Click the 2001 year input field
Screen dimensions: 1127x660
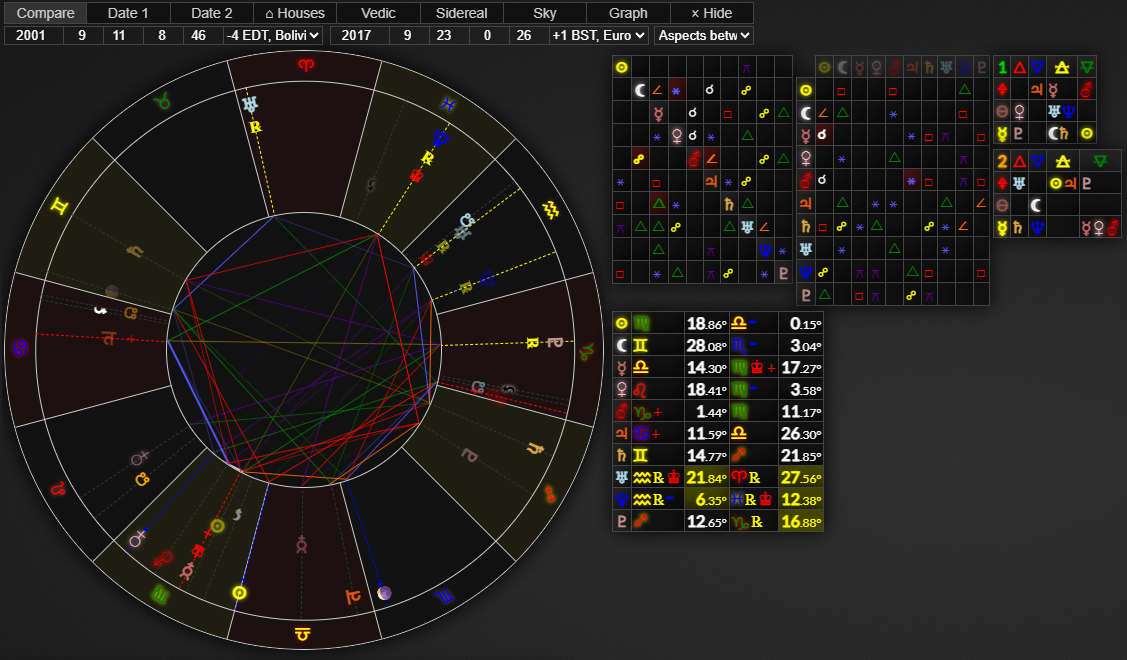click(x=34, y=35)
